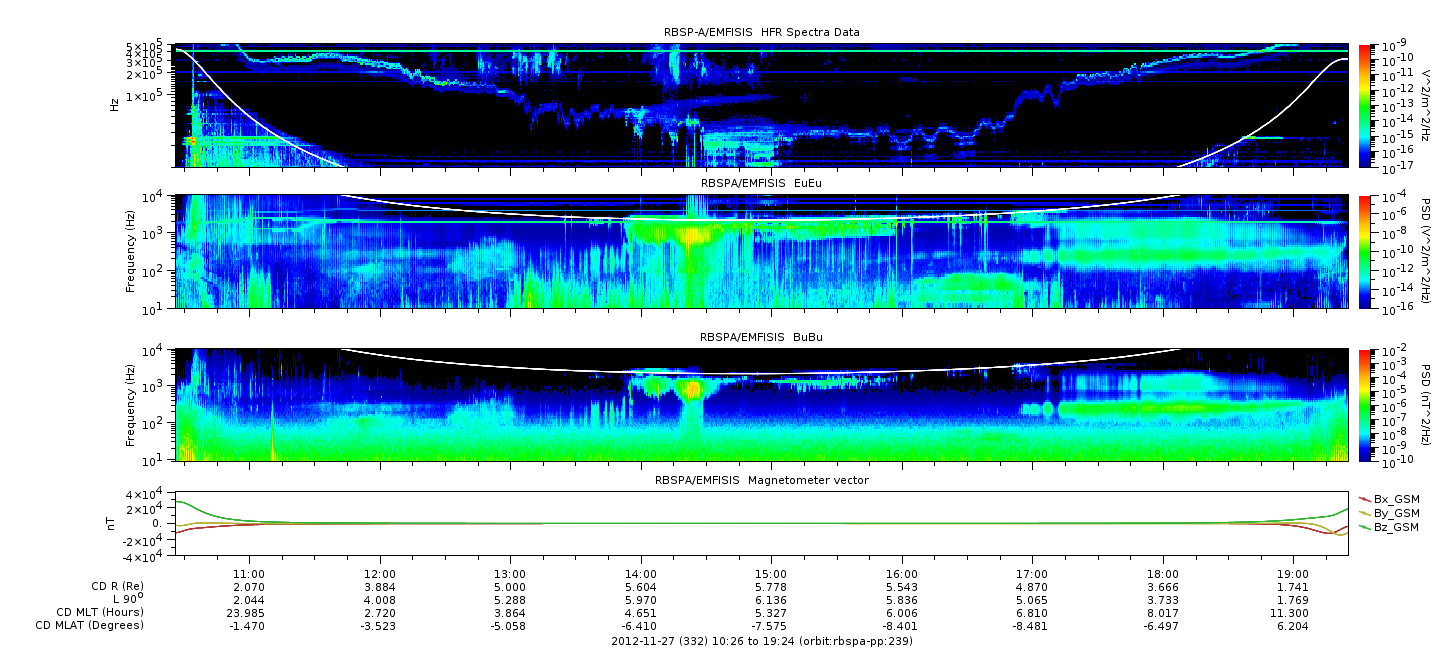Click the Hz axis label of HFR plot
This screenshot has width=1447, height=658.
[x=115, y=105]
